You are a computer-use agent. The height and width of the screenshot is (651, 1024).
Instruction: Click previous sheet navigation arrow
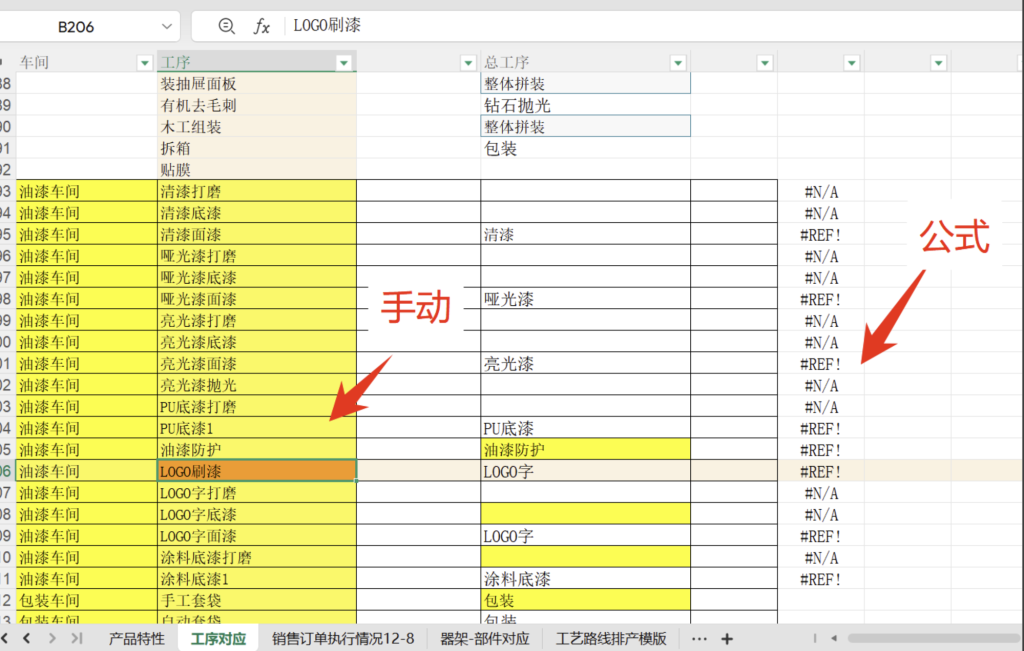tap(27, 639)
